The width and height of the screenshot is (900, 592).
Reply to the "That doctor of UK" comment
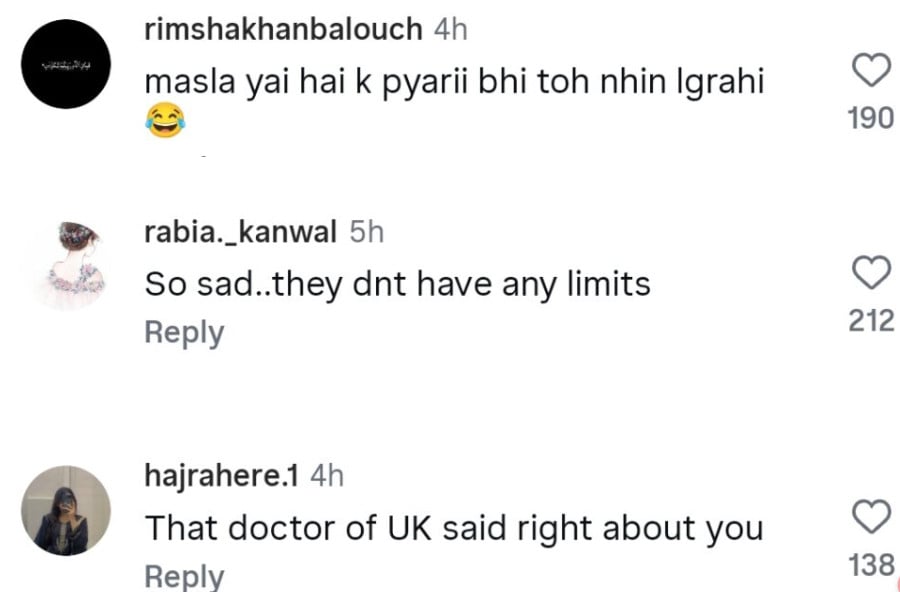[x=184, y=577]
